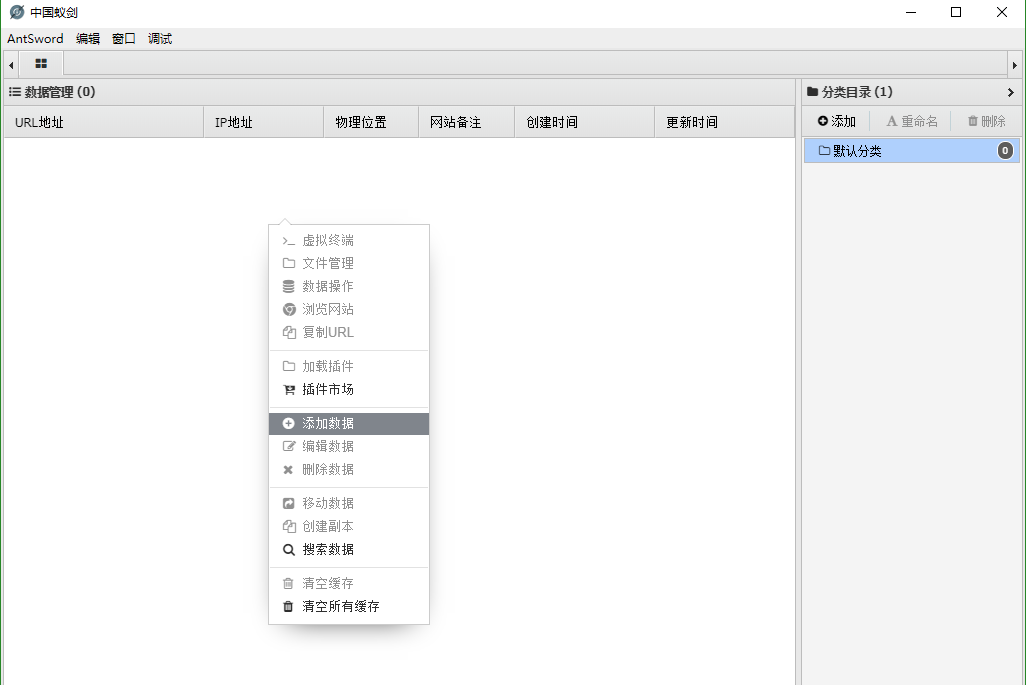Image resolution: width=1027 pixels, height=685 pixels.
Task: Click the list icon beside 数据管理
Action: click(x=14, y=92)
